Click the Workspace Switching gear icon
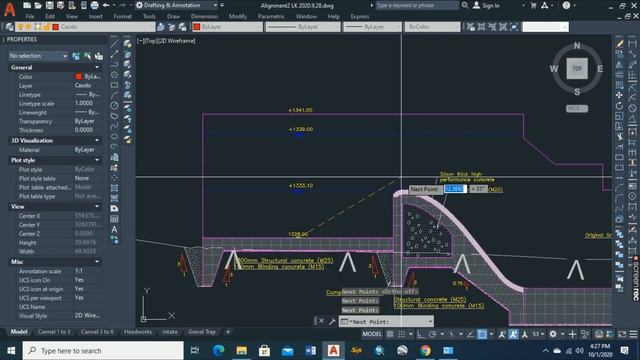640x360 pixels. pos(553,334)
